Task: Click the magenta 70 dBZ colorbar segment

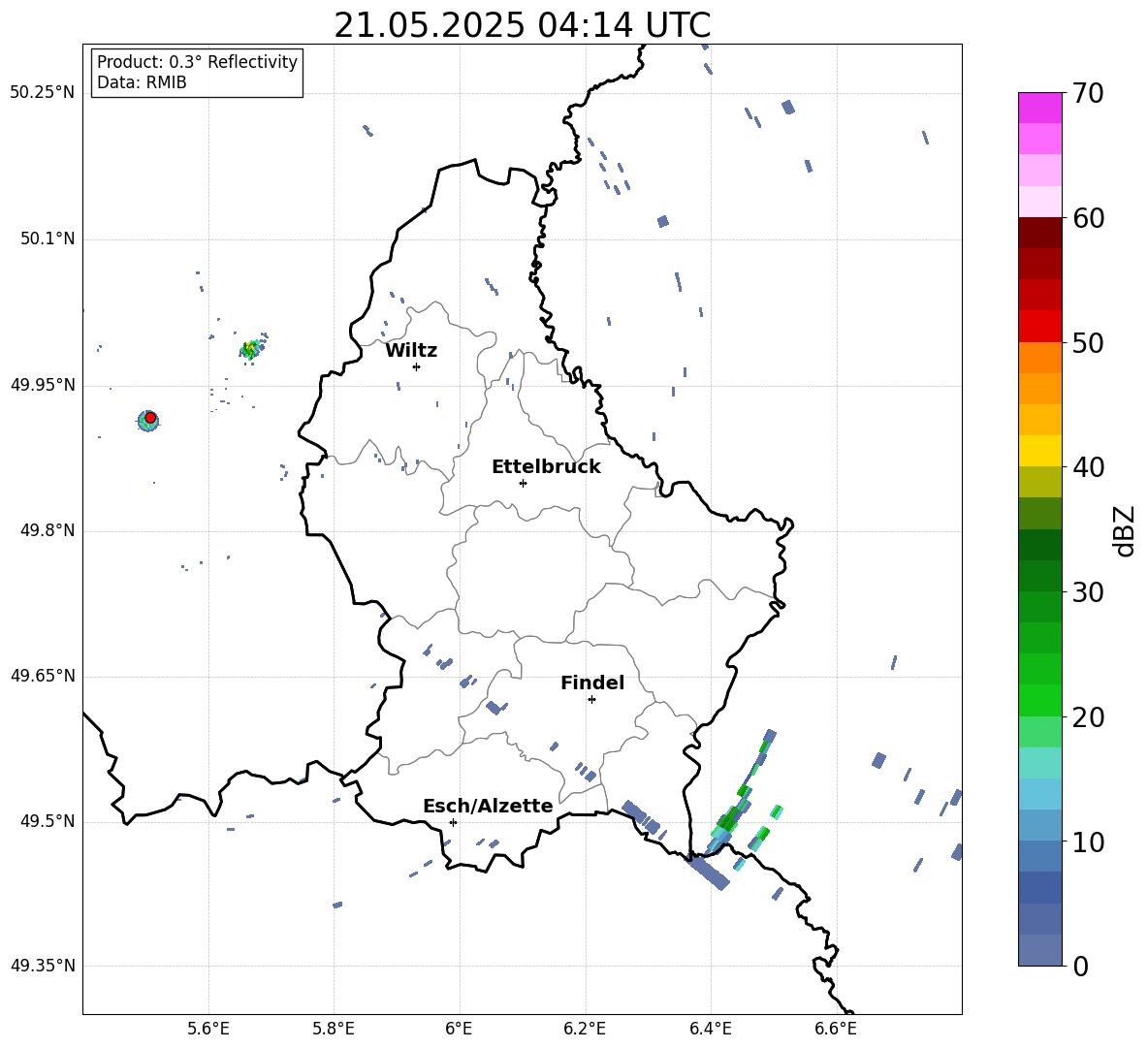Action: (x=1039, y=108)
